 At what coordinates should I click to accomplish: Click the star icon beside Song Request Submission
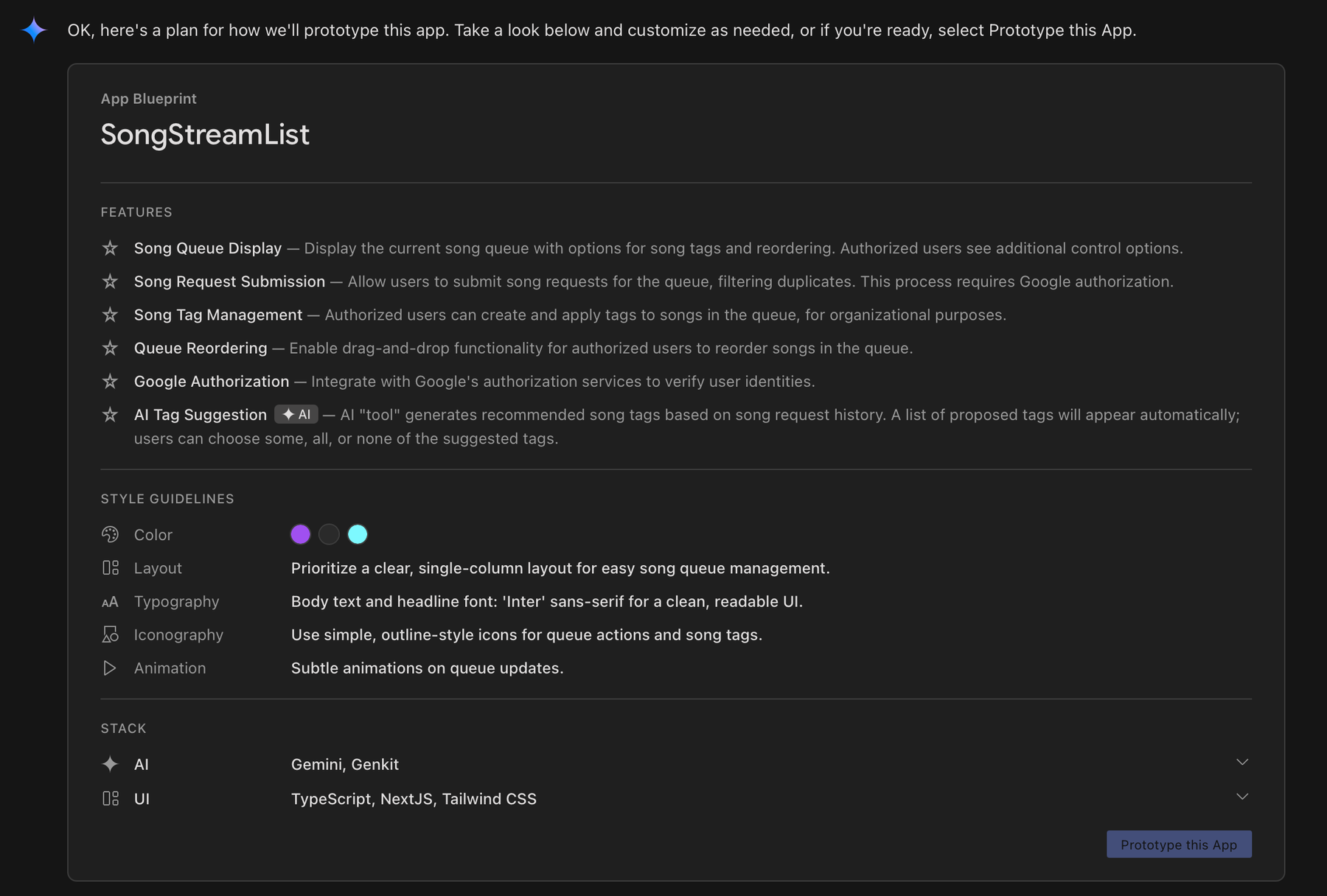coord(110,281)
